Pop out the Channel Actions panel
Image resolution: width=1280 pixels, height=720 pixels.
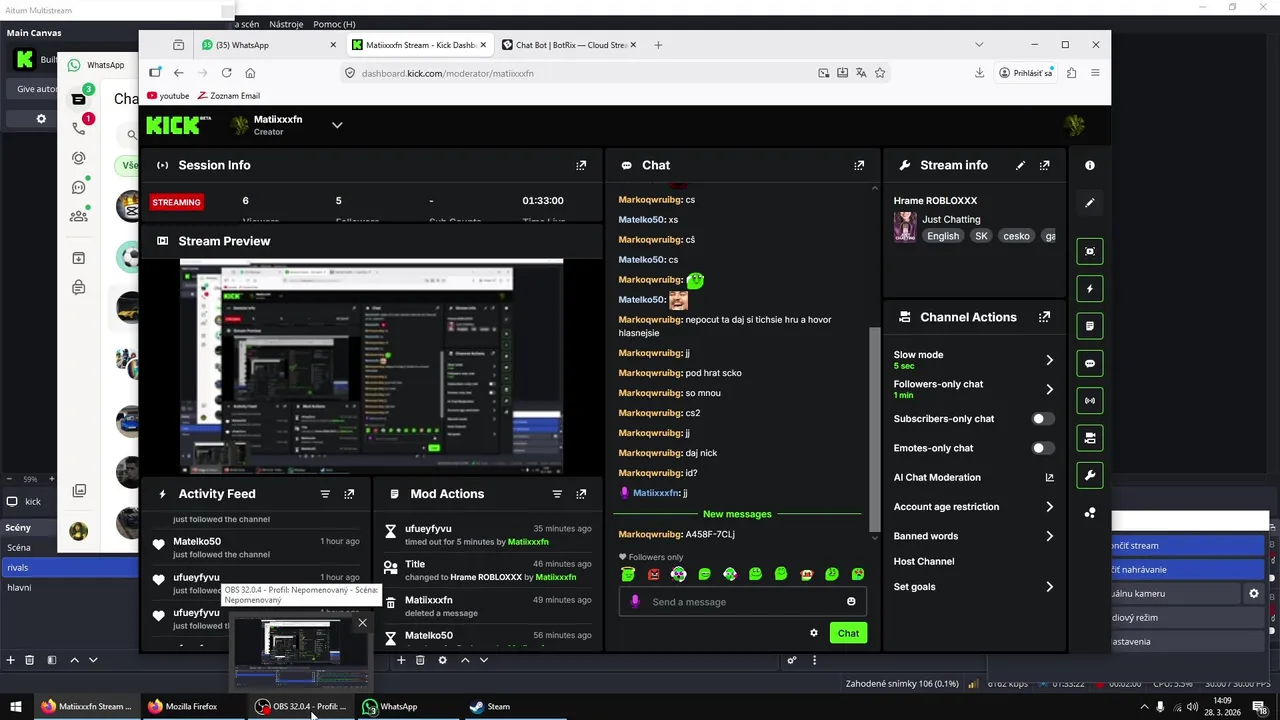click(1045, 317)
